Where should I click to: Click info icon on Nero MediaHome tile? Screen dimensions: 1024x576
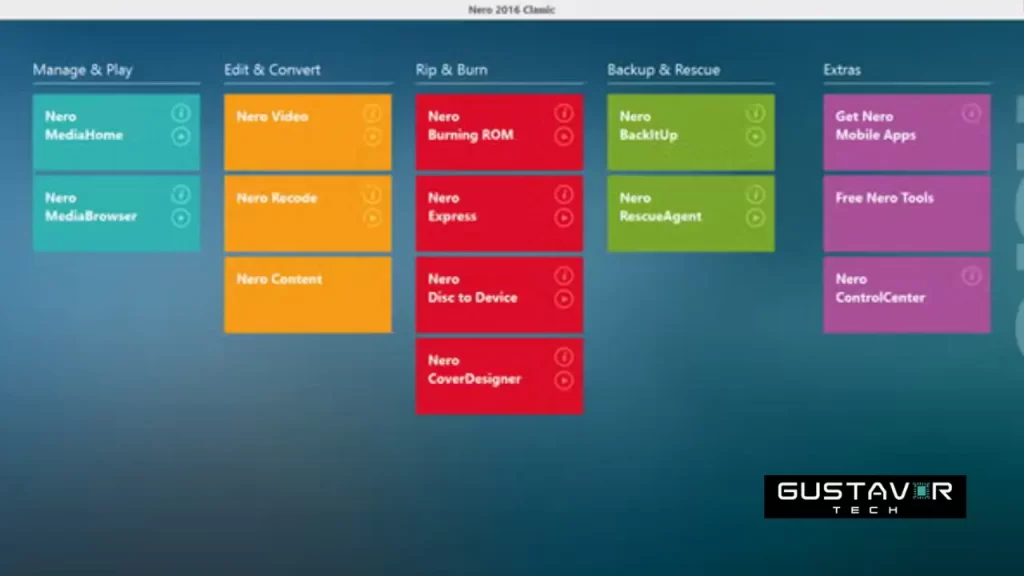pos(181,113)
